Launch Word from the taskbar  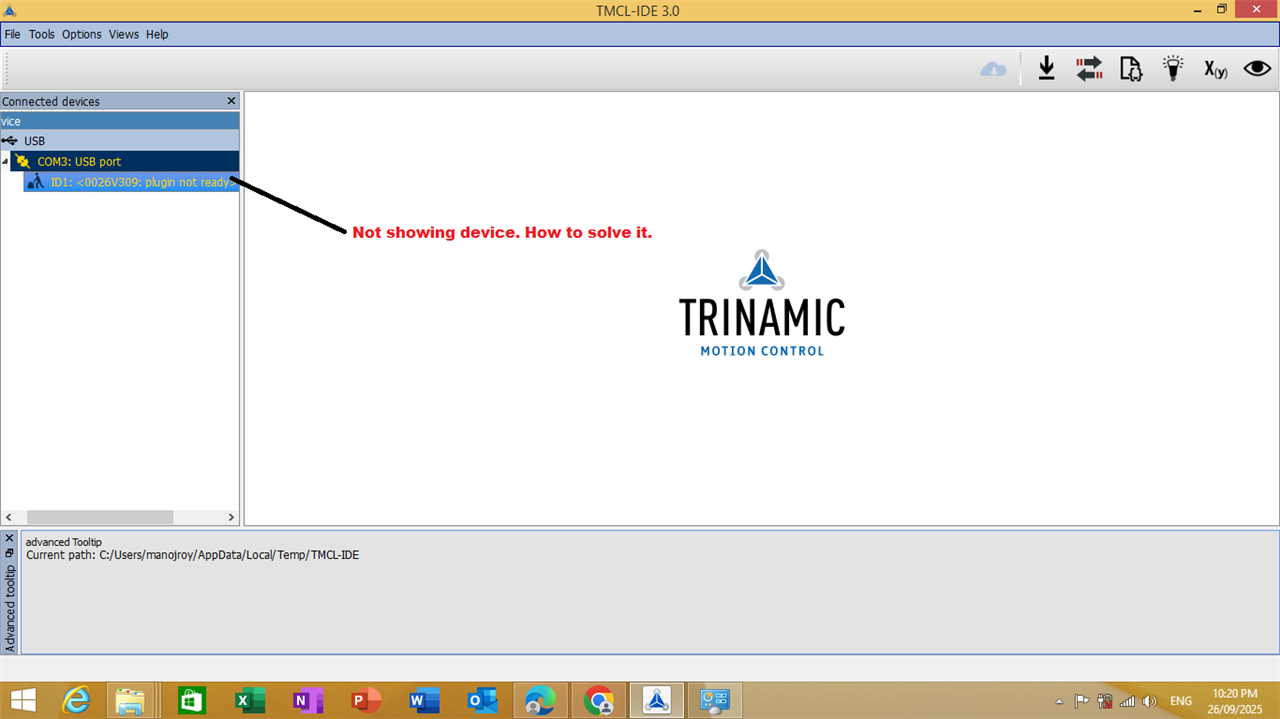point(424,700)
